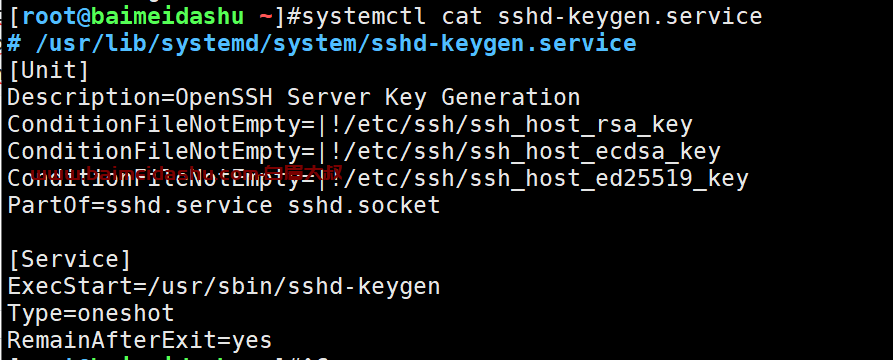Click the systemctl cat sshd-keygen.service command
893x360 pixels.
[532, 17]
